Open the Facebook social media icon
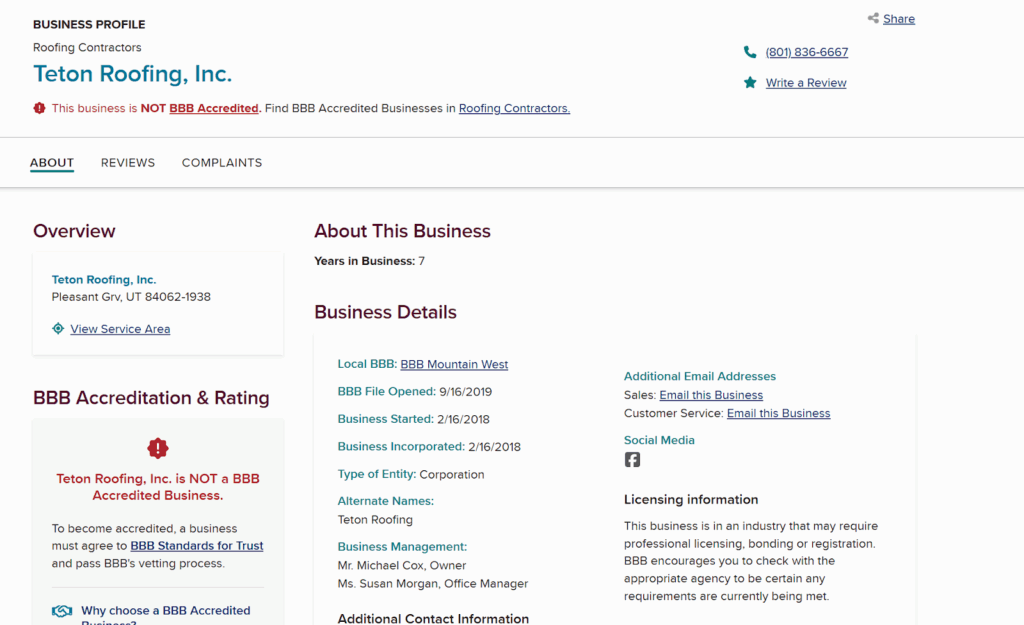This screenshot has height=625, width=1024. pos(632,460)
